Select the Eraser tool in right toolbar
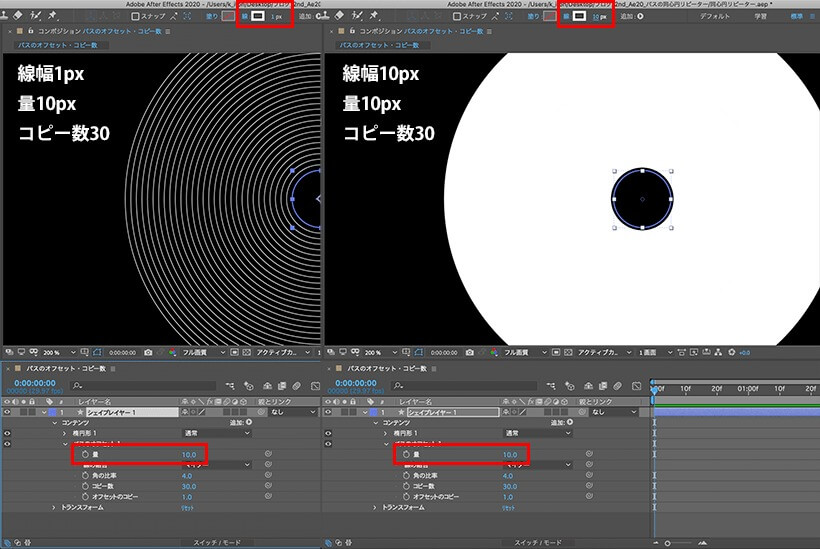820x549 pixels. [339, 16]
